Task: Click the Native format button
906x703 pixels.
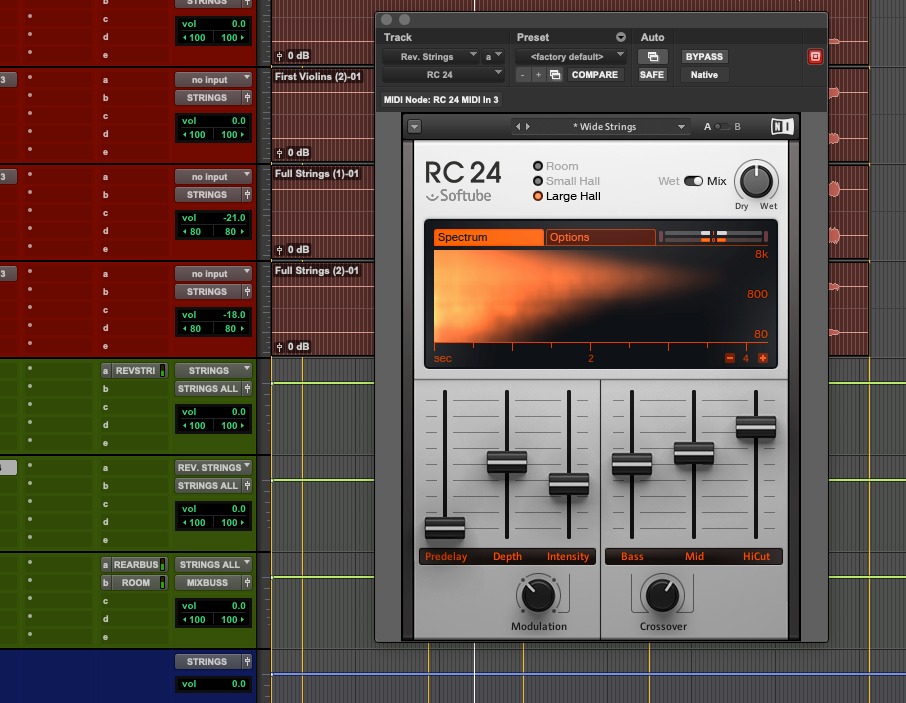Action: click(x=704, y=75)
